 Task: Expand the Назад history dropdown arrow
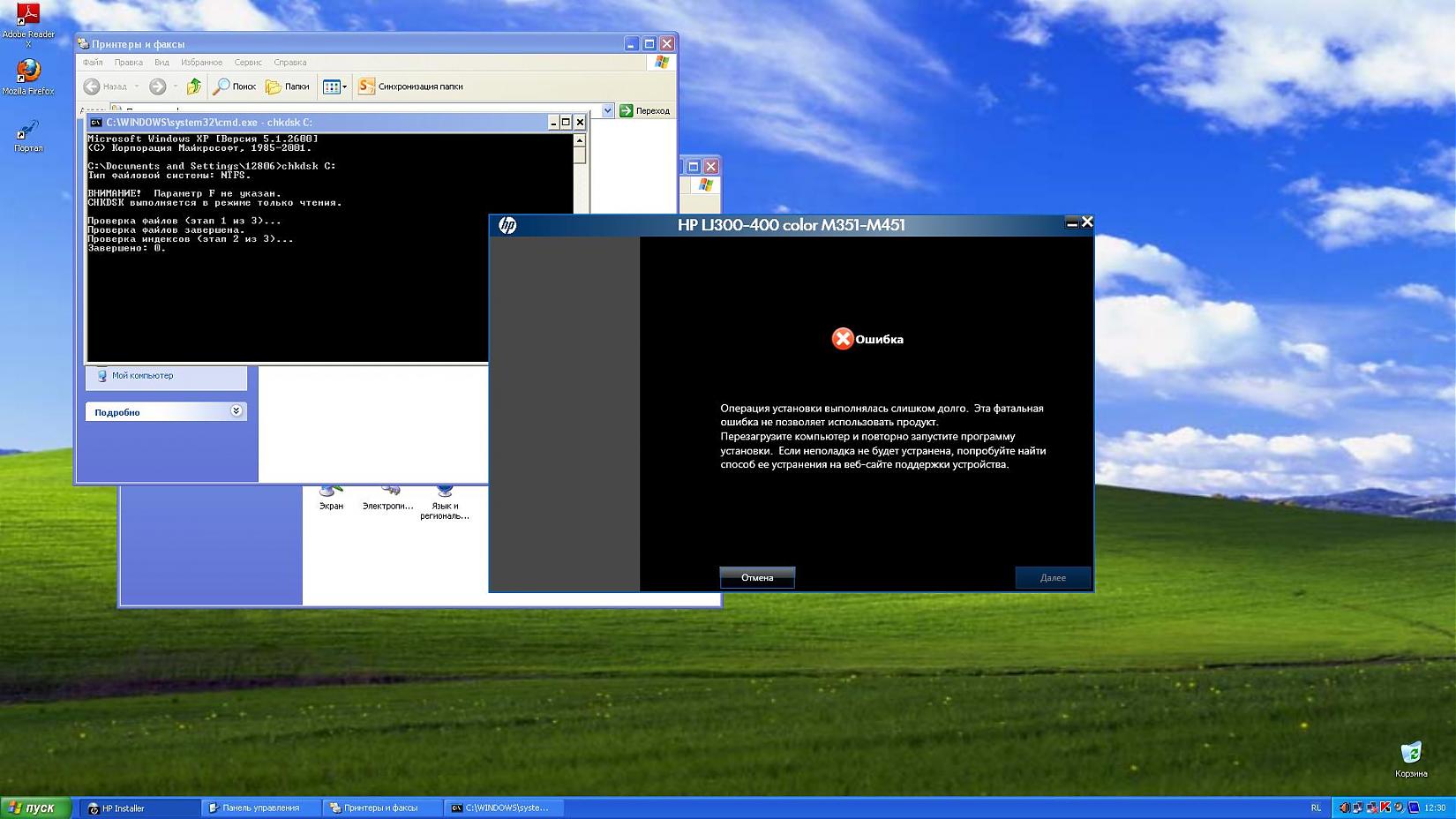click(x=137, y=86)
